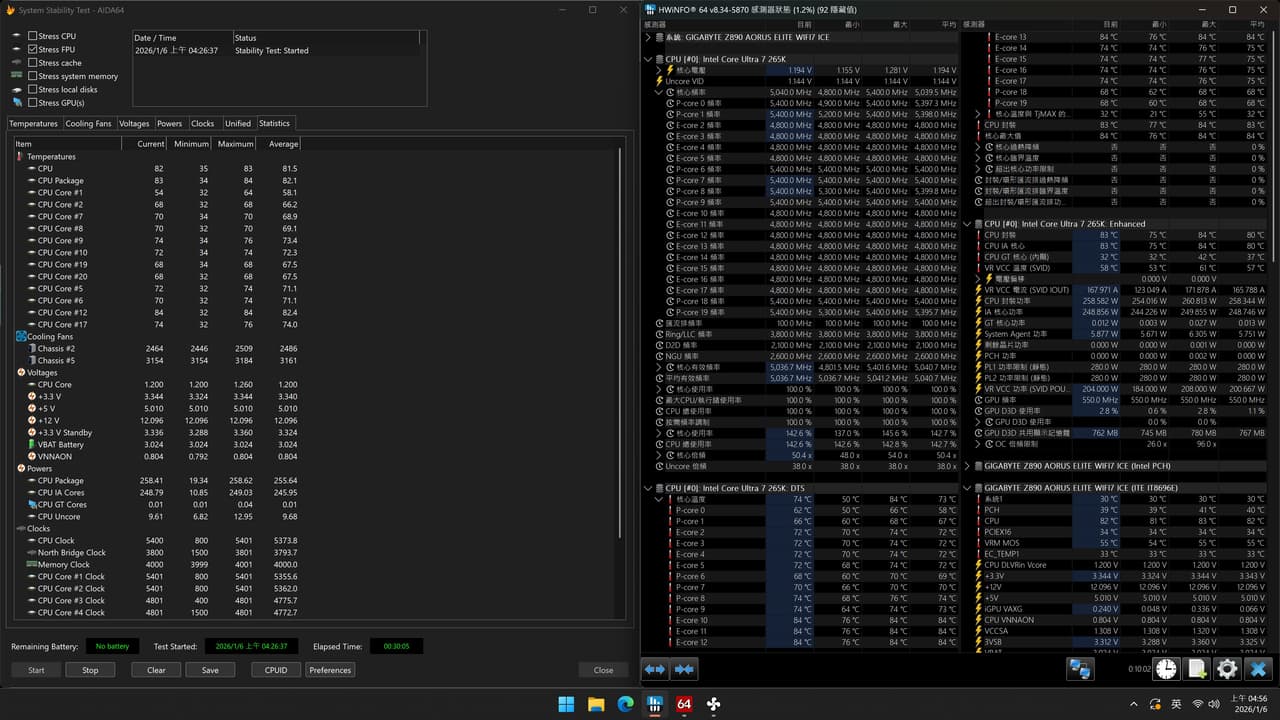Uncheck Stress FPU checkbox
1280x720 pixels.
click(33, 49)
